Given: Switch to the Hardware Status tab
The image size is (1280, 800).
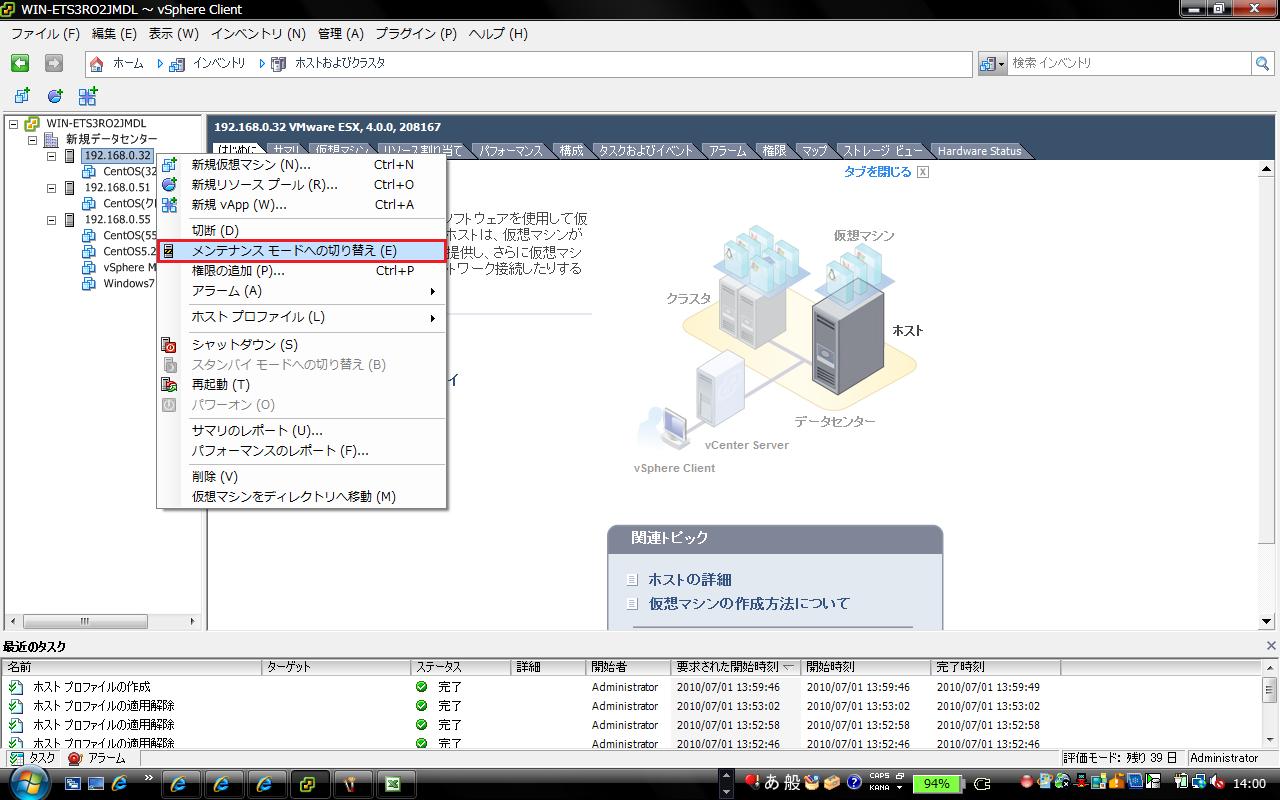Looking at the screenshot, I should [979, 151].
